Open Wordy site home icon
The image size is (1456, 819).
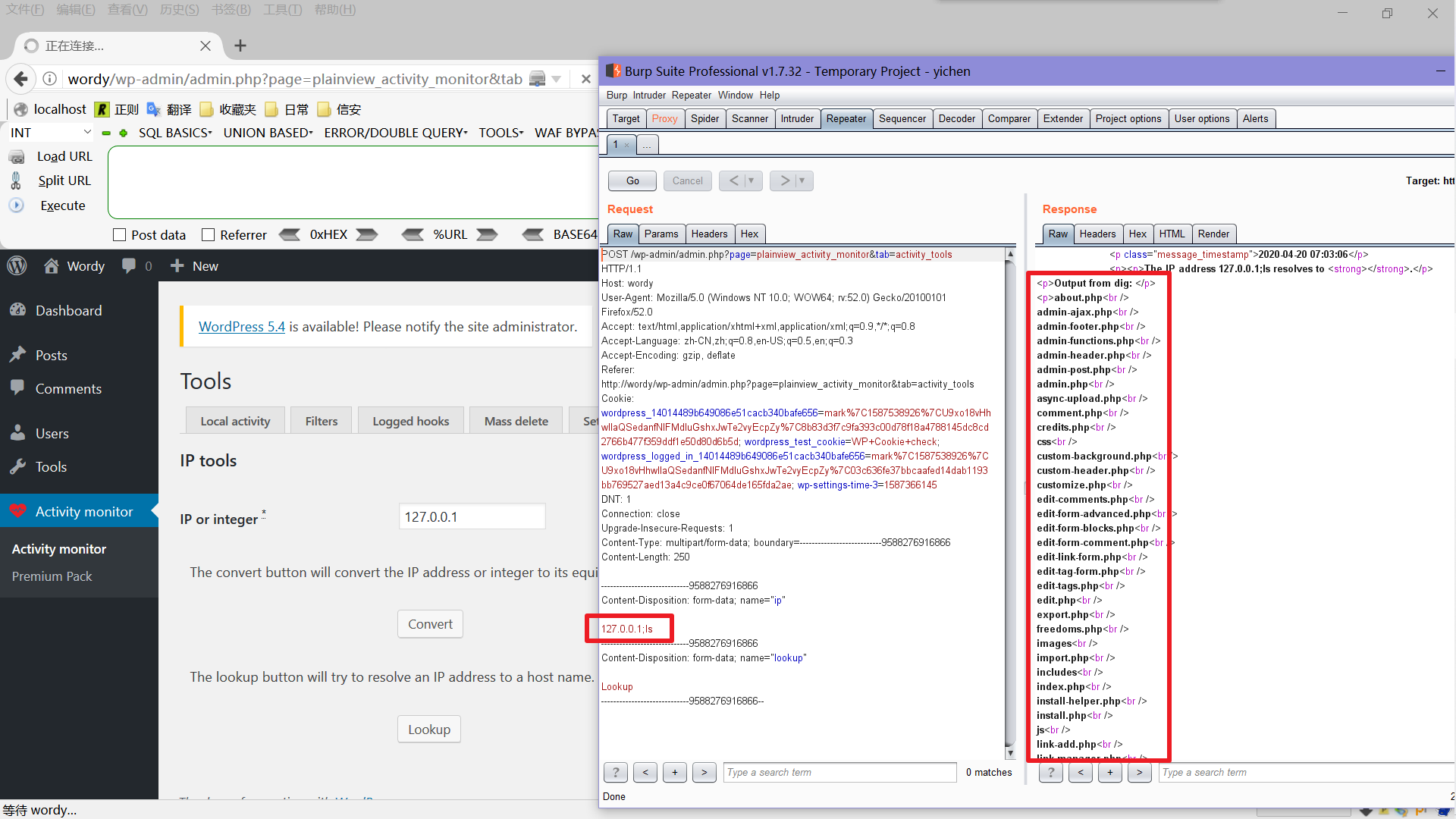[51, 266]
